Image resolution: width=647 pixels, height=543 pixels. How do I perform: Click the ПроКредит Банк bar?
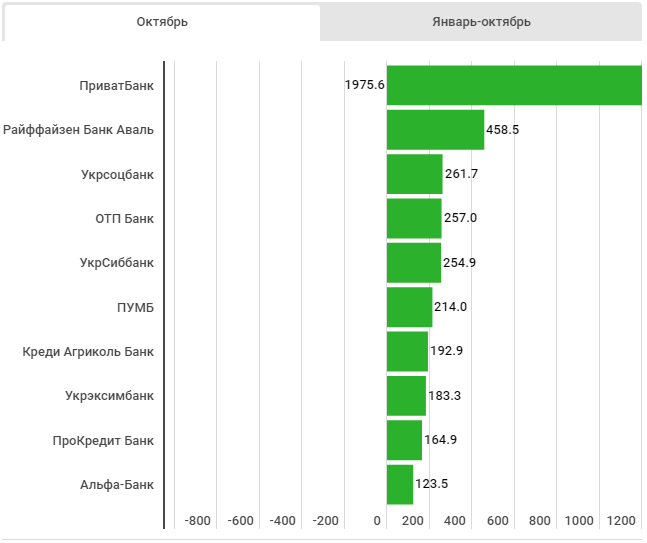tap(404, 440)
